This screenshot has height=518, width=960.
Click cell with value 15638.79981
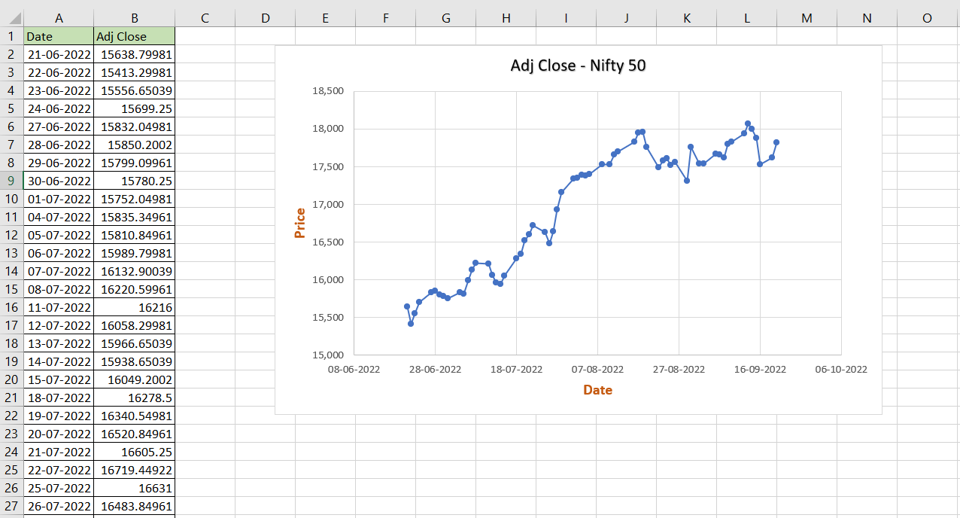pos(134,54)
